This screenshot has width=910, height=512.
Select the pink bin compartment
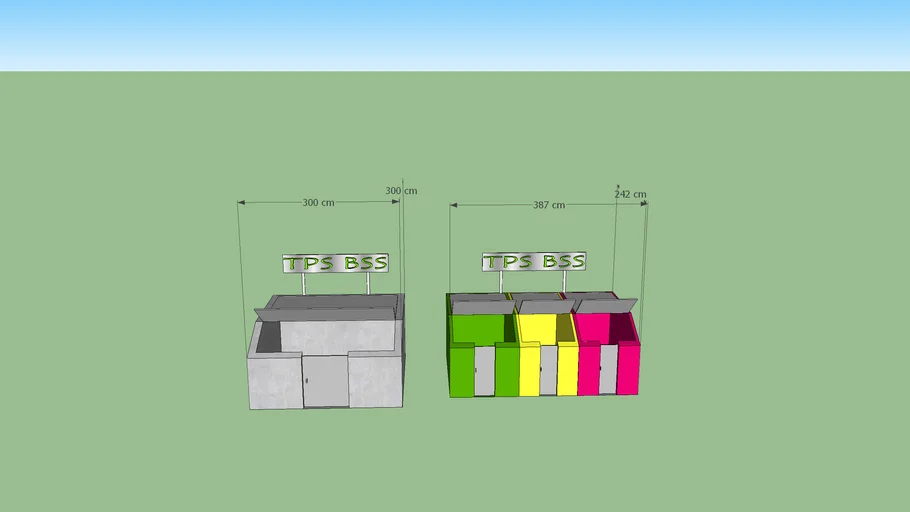(596, 328)
